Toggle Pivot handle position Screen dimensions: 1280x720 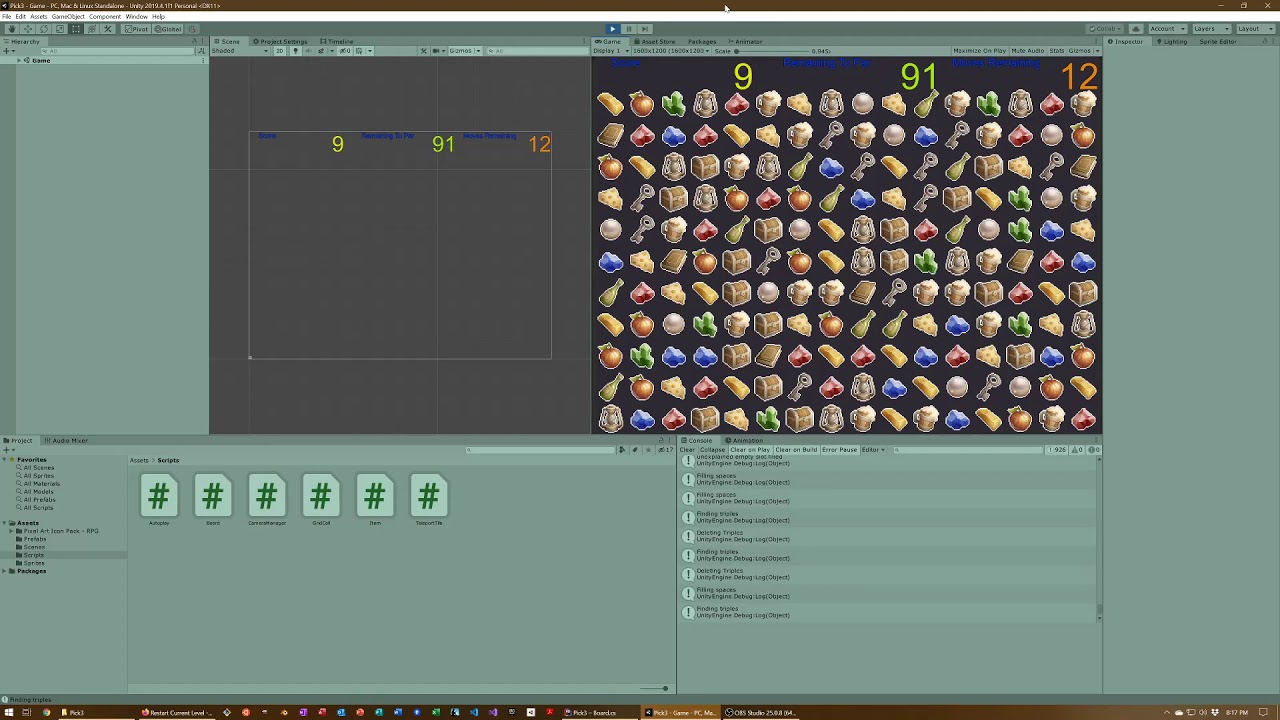click(137, 29)
